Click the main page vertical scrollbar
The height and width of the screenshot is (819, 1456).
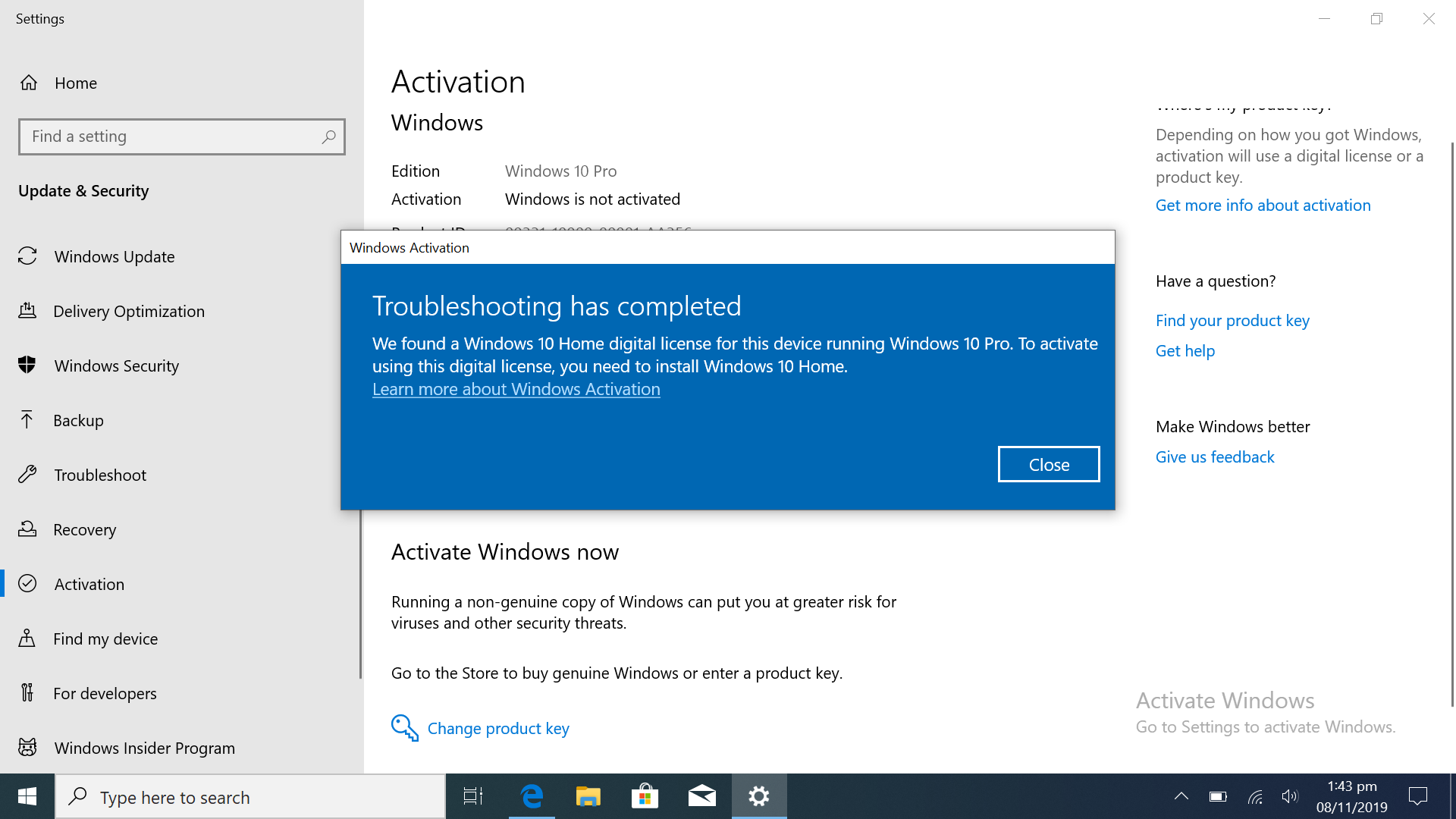(1452, 425)
